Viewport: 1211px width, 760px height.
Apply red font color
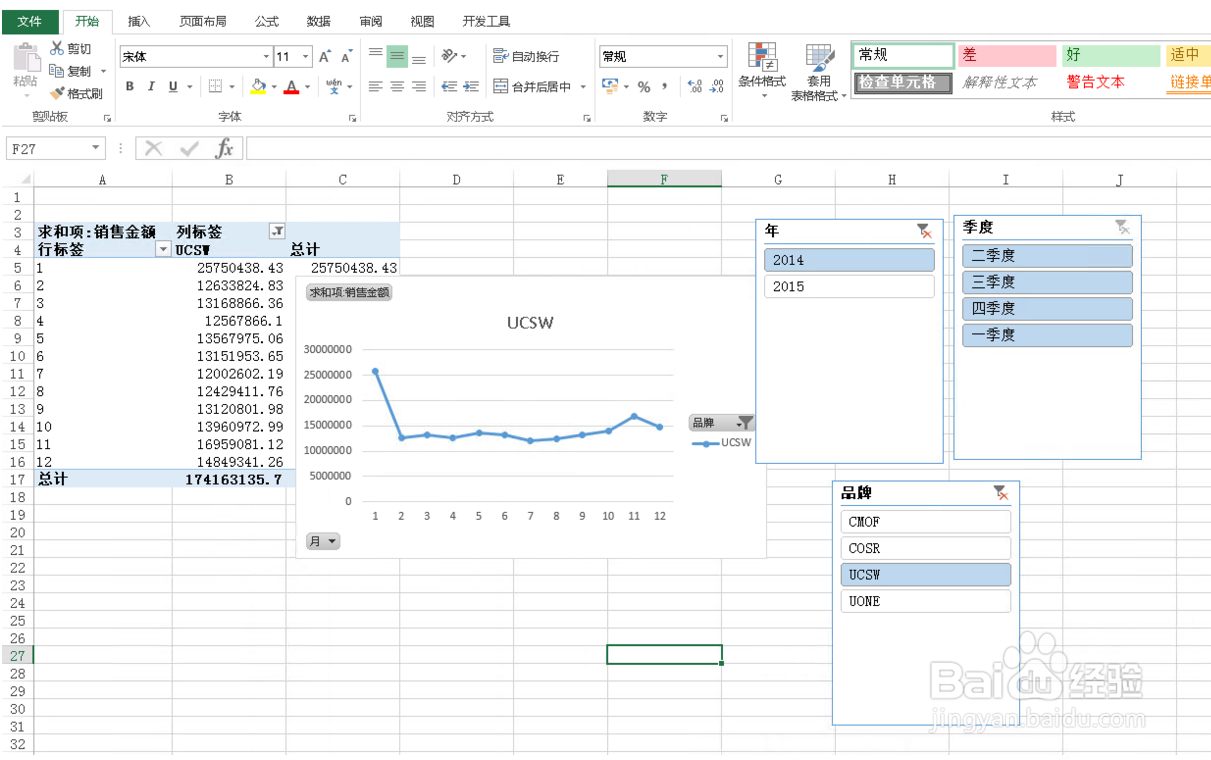pyautogui.click(x=291, y=87)
